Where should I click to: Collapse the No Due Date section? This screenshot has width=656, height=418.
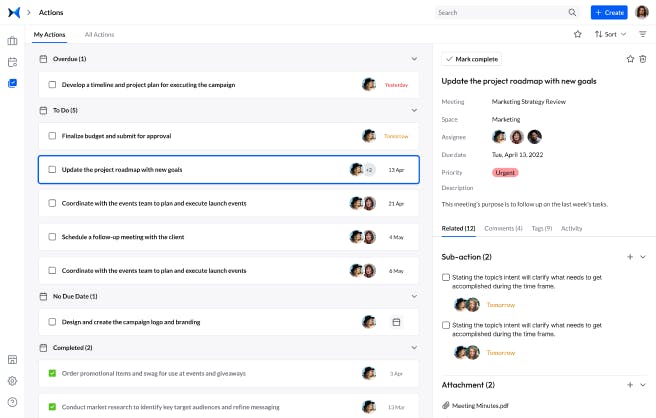(x=414, y=296)
